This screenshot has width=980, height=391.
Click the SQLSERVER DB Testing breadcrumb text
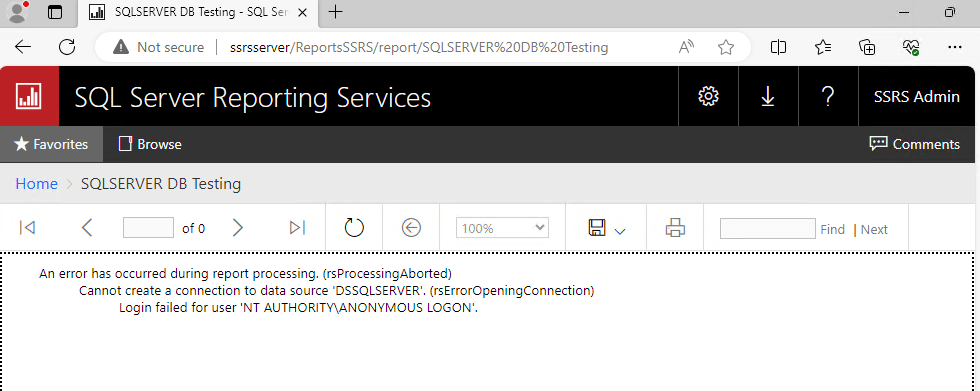coord(161,184)
